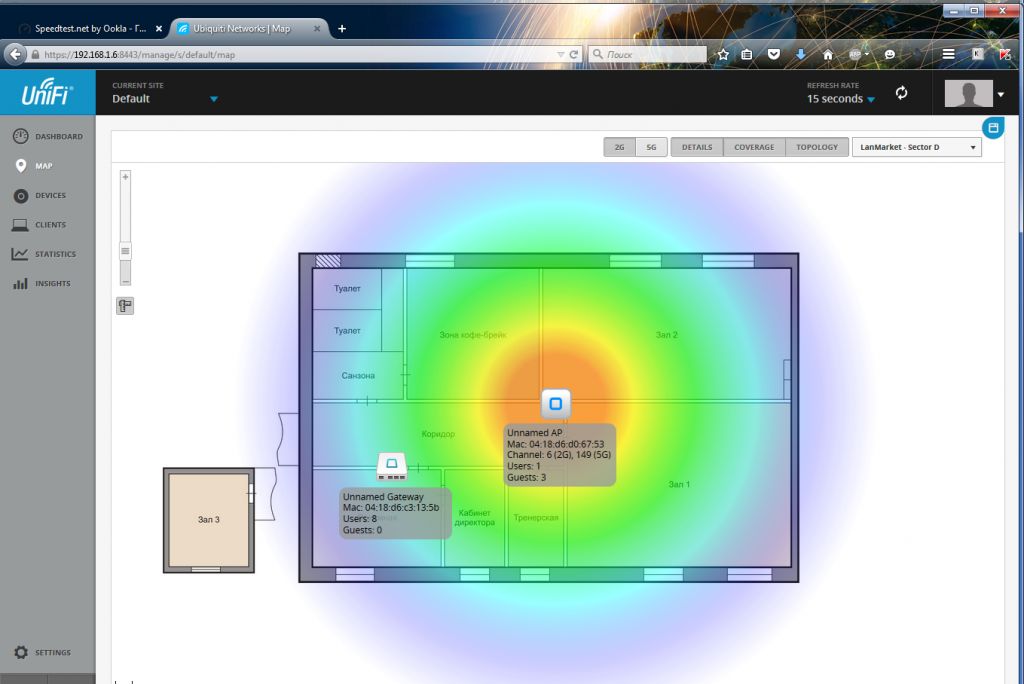The height and width of the screenshot is (684, 1024).
Task: Select the Unnamed Gateway icon on map
Action: click(391, 465)
